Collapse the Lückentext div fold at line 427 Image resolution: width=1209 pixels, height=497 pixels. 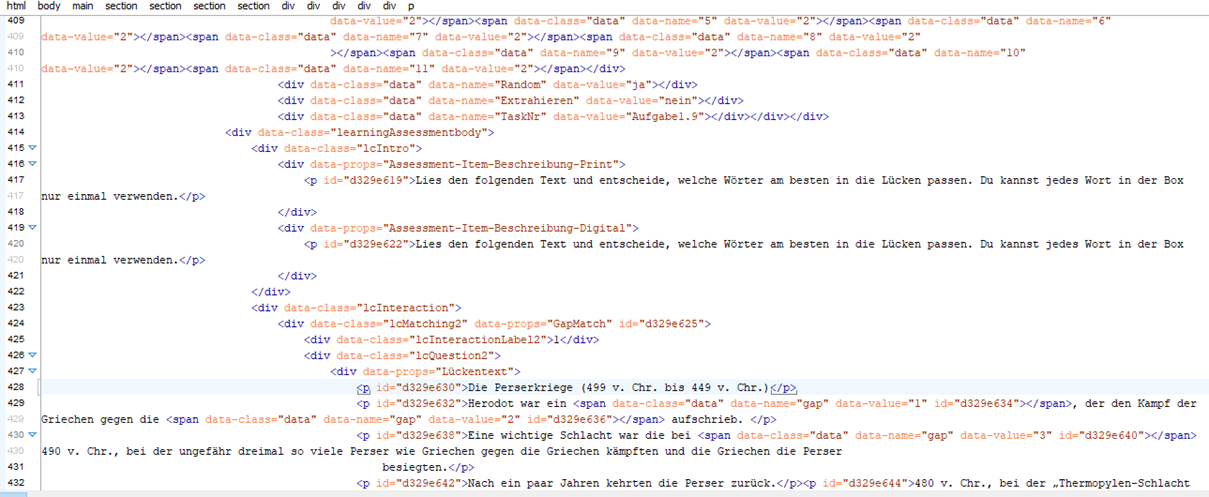[32, 371]
